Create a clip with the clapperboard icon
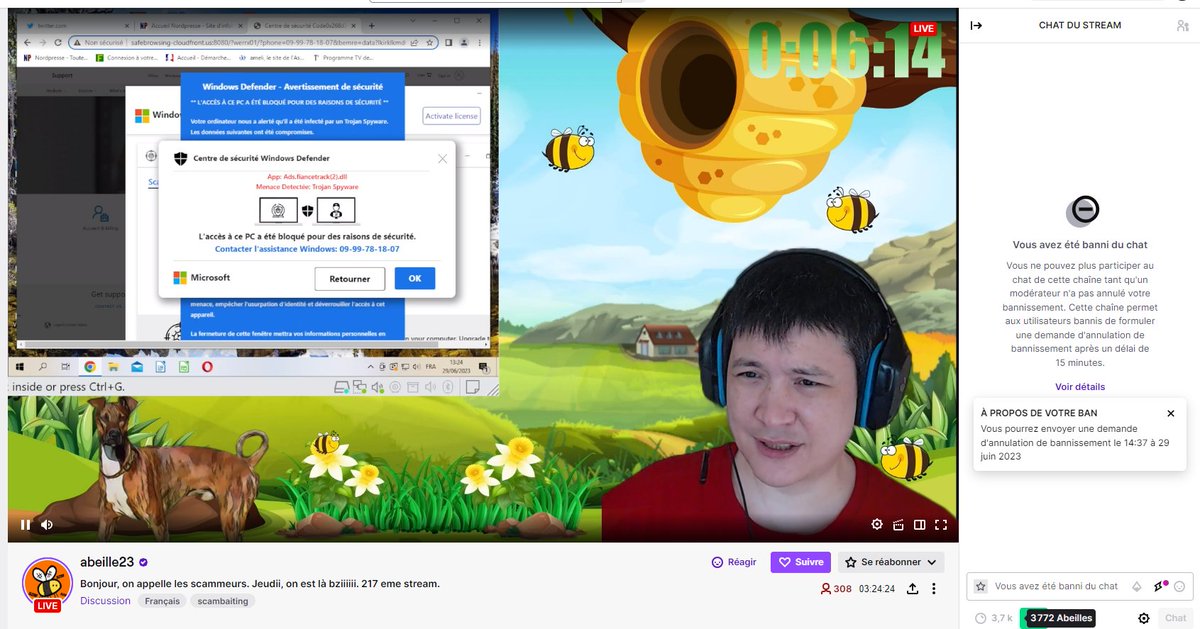This screenshot has height=629, width=1200. [x=898, y=524]
